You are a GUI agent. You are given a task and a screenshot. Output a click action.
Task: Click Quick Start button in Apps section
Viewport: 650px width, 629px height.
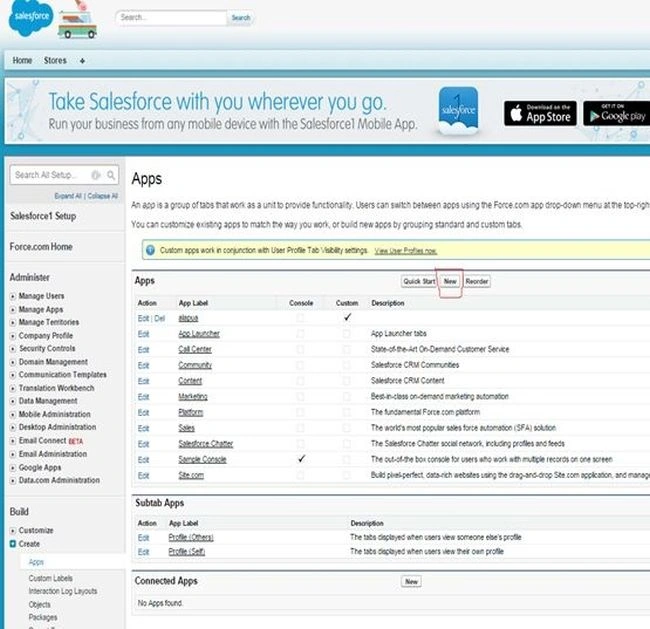tap(419, 281)
